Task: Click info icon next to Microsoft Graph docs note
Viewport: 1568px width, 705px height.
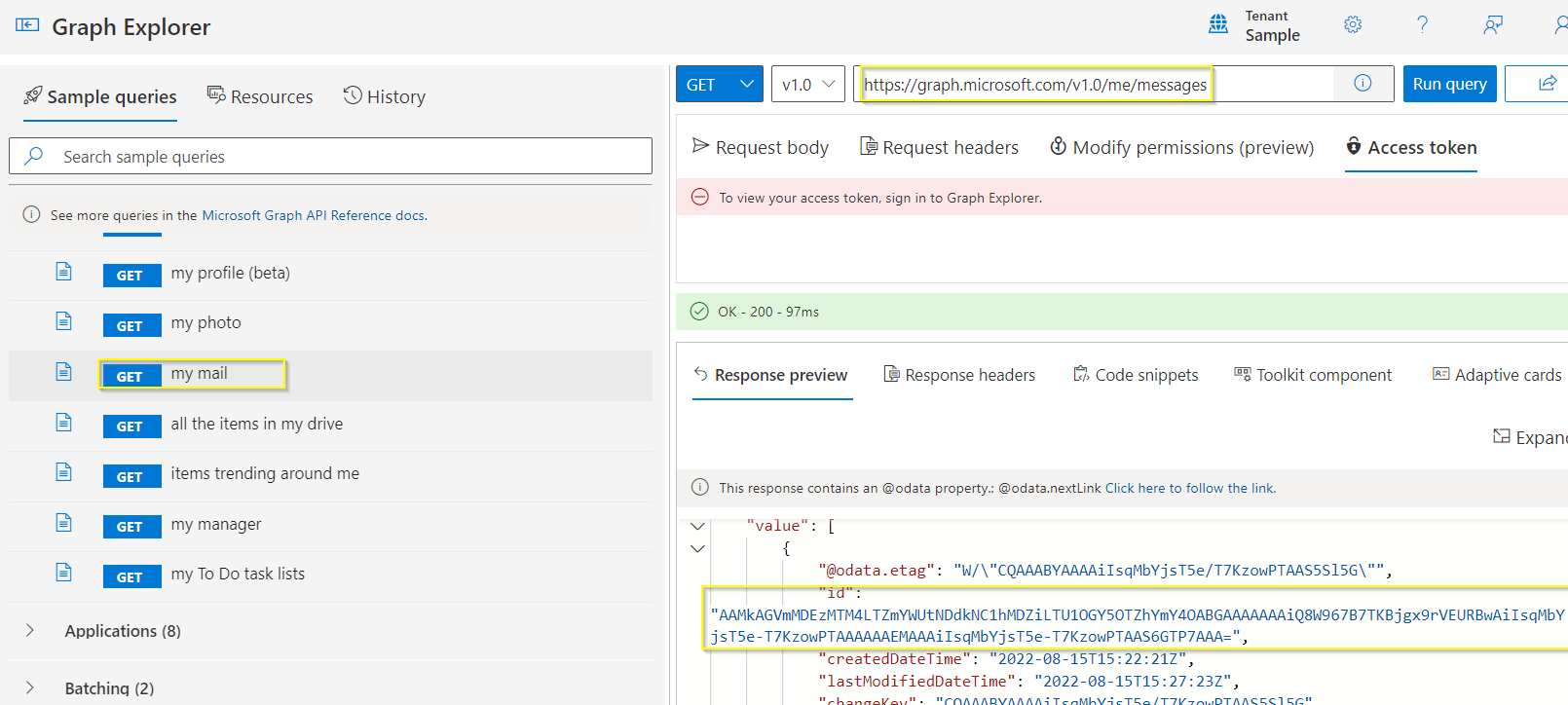Action: (x=31, y=214)
